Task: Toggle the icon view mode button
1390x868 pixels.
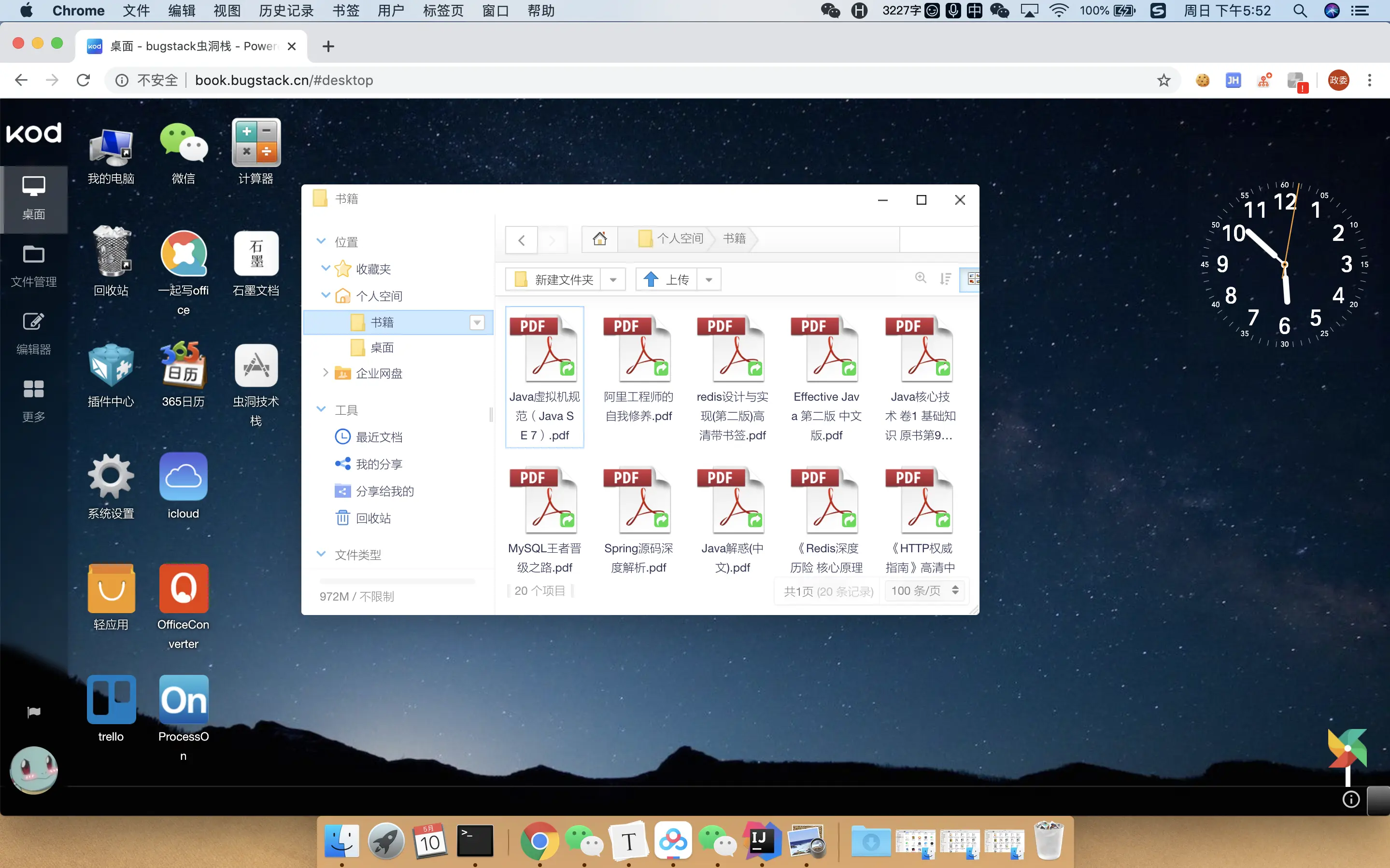Action: [972, 279]
